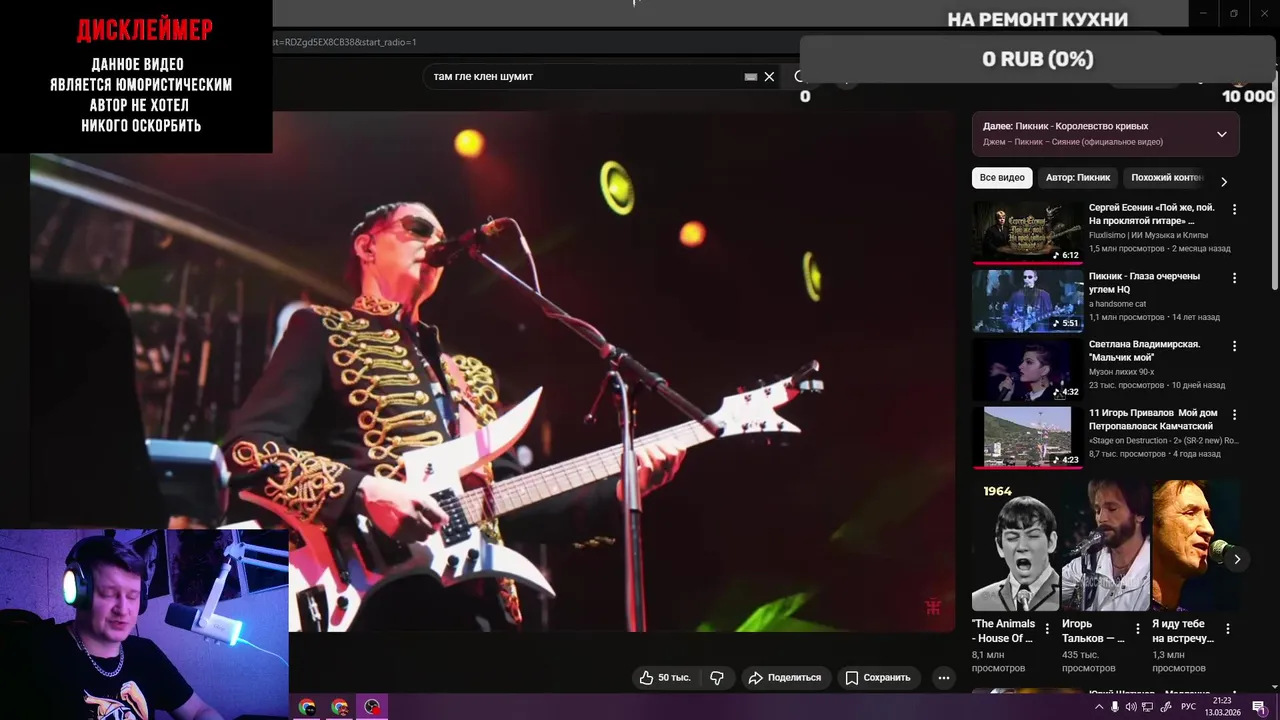The width and height of the screenshot is (1280, 720).
Task: Click the 'Музон лихих 90-х' channel name
Action: pos(1124,371)
